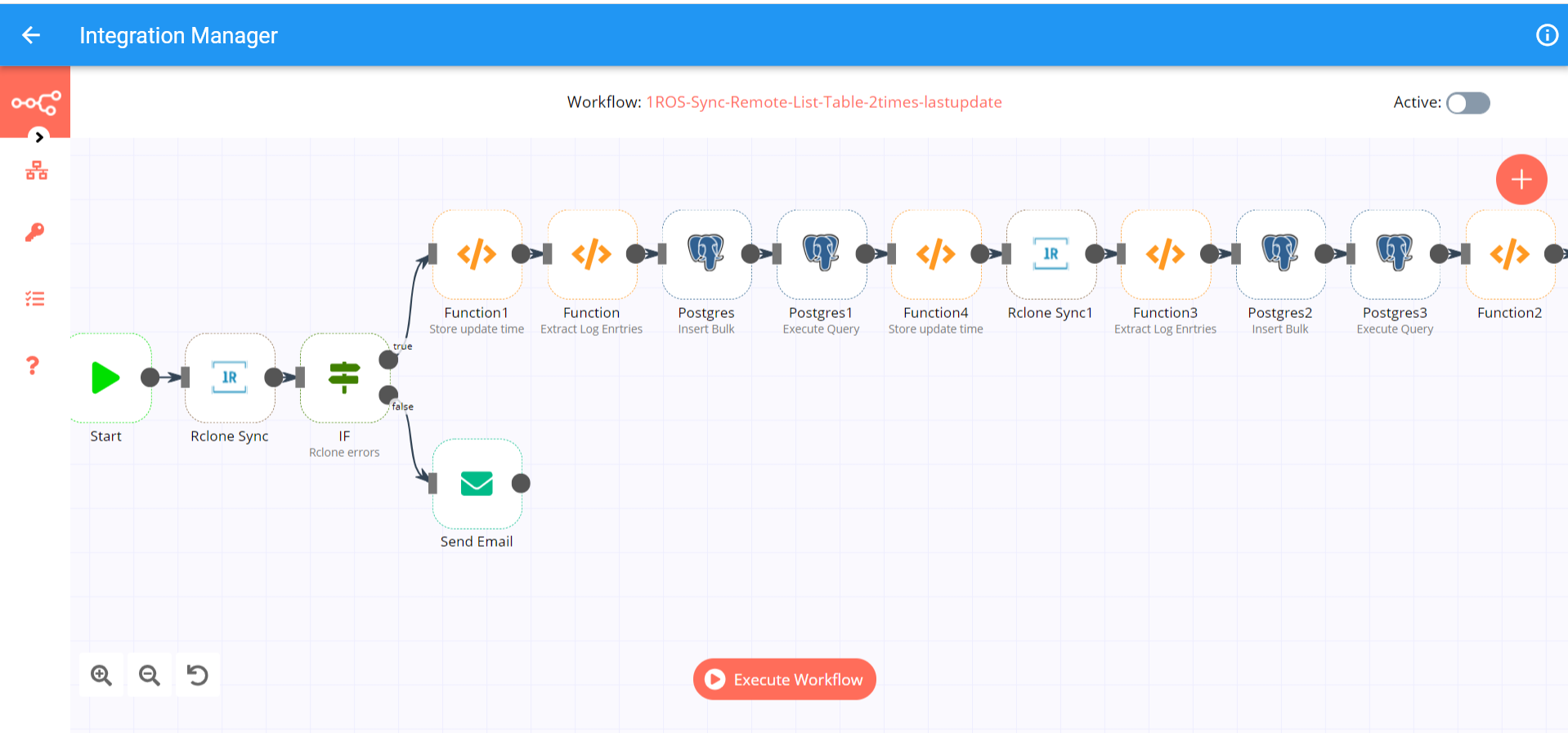Click the 'Workflow:' label text
1568x733 pixels.
[604, 102]
